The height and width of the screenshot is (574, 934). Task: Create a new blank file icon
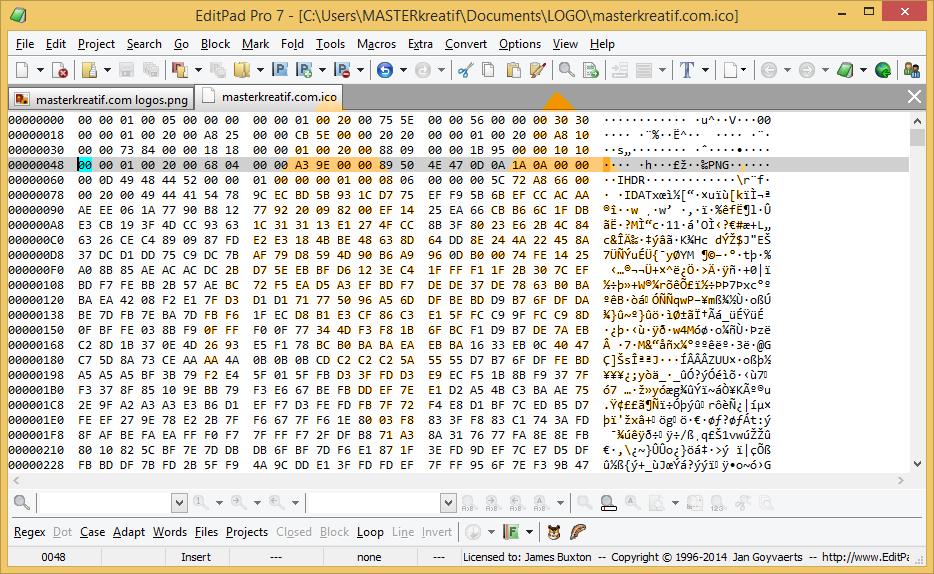[22, 70]
